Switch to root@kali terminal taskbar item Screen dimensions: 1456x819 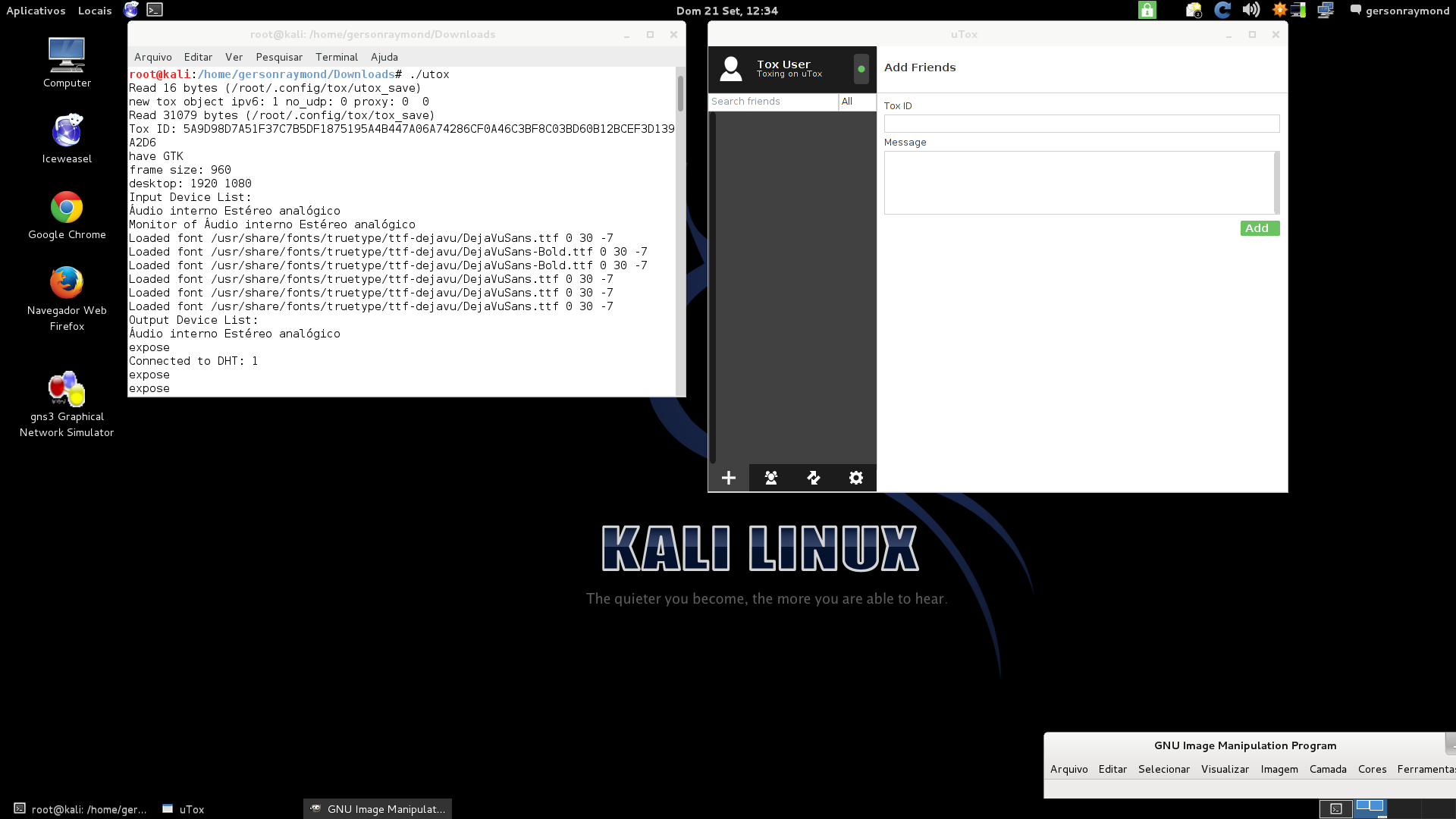(80, 809)
